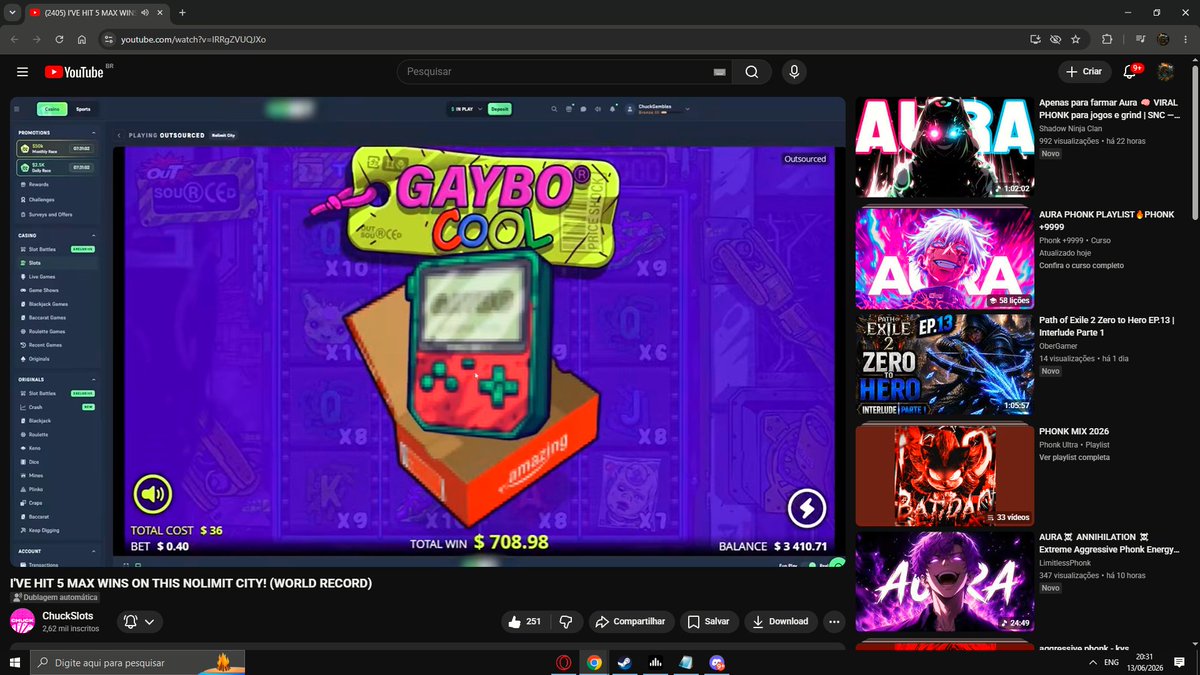Click the Dublagem automática label
The image size is (1200, 675).
point(54,597)
